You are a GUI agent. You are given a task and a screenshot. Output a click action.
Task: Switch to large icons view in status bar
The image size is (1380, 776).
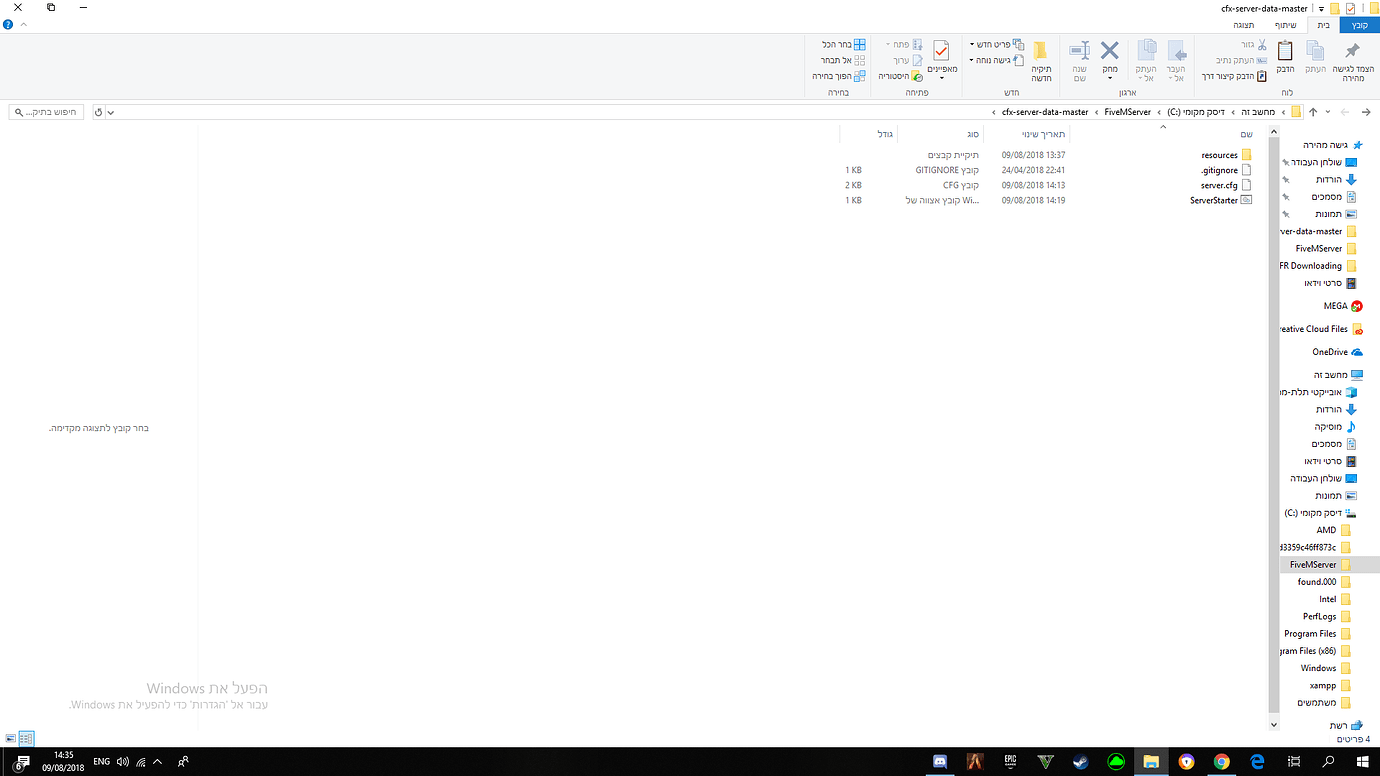[x=10, y=738]
